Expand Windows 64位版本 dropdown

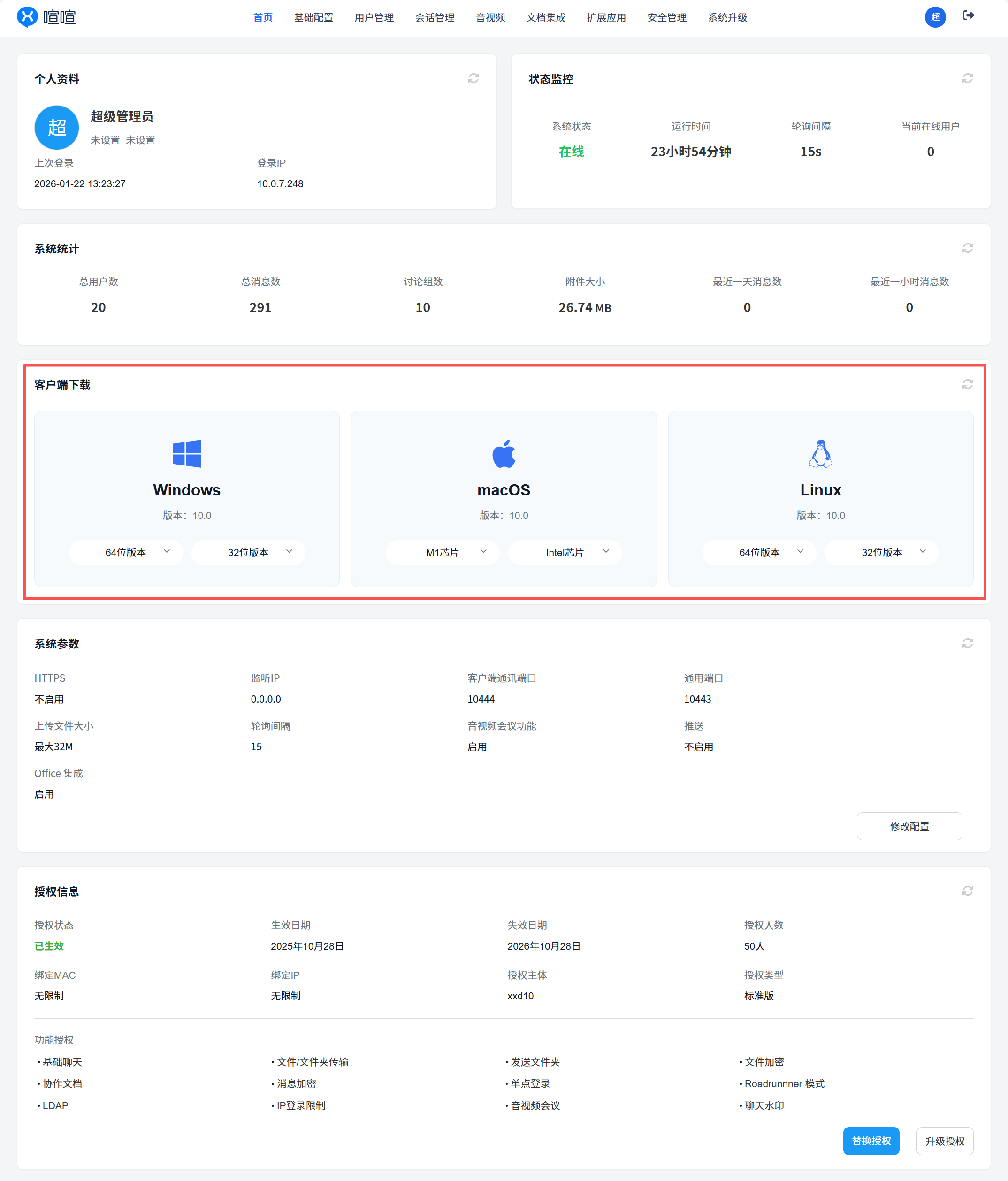pos(126,552)
